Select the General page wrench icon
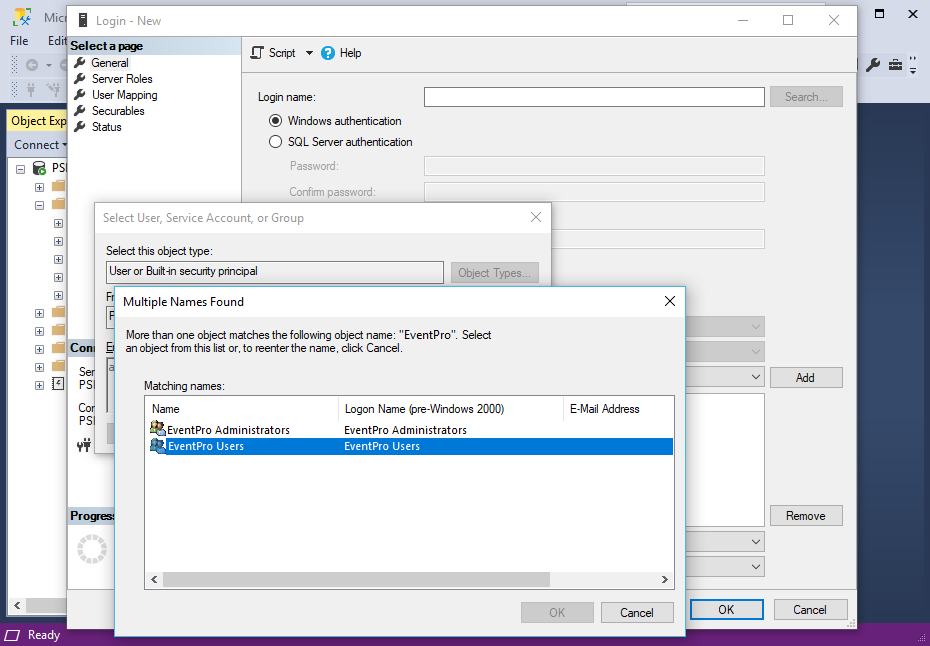This screenshot has height=646, width=930. pyautogui.click(x=79, y=62)
